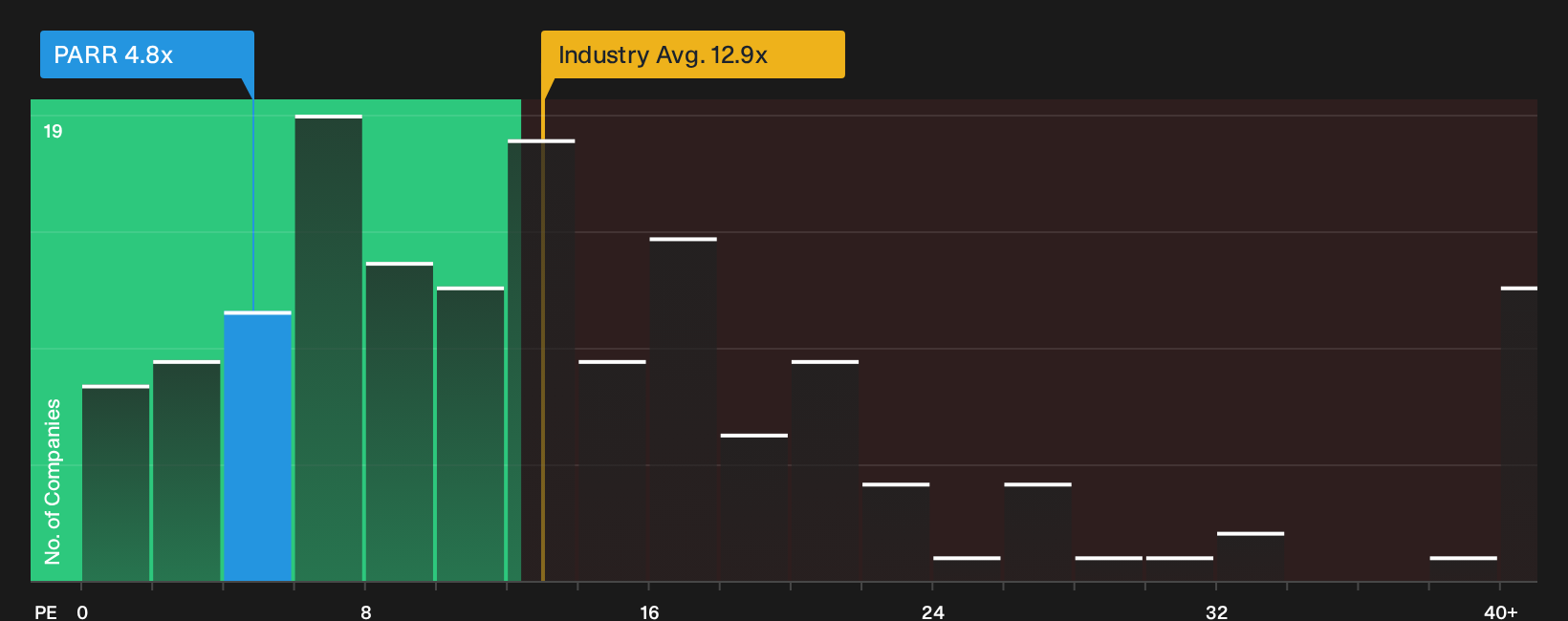
Task: Click the axis label 16
Action: [x=649, y=611]
